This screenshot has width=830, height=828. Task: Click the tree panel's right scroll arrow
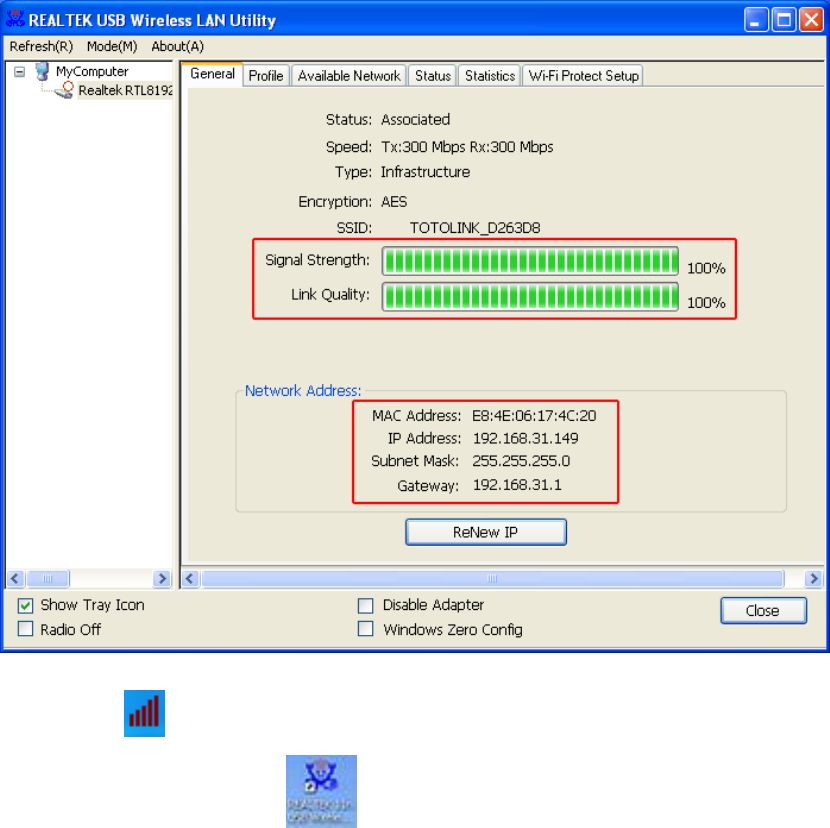pyautogui.click(x=162, y=579)
